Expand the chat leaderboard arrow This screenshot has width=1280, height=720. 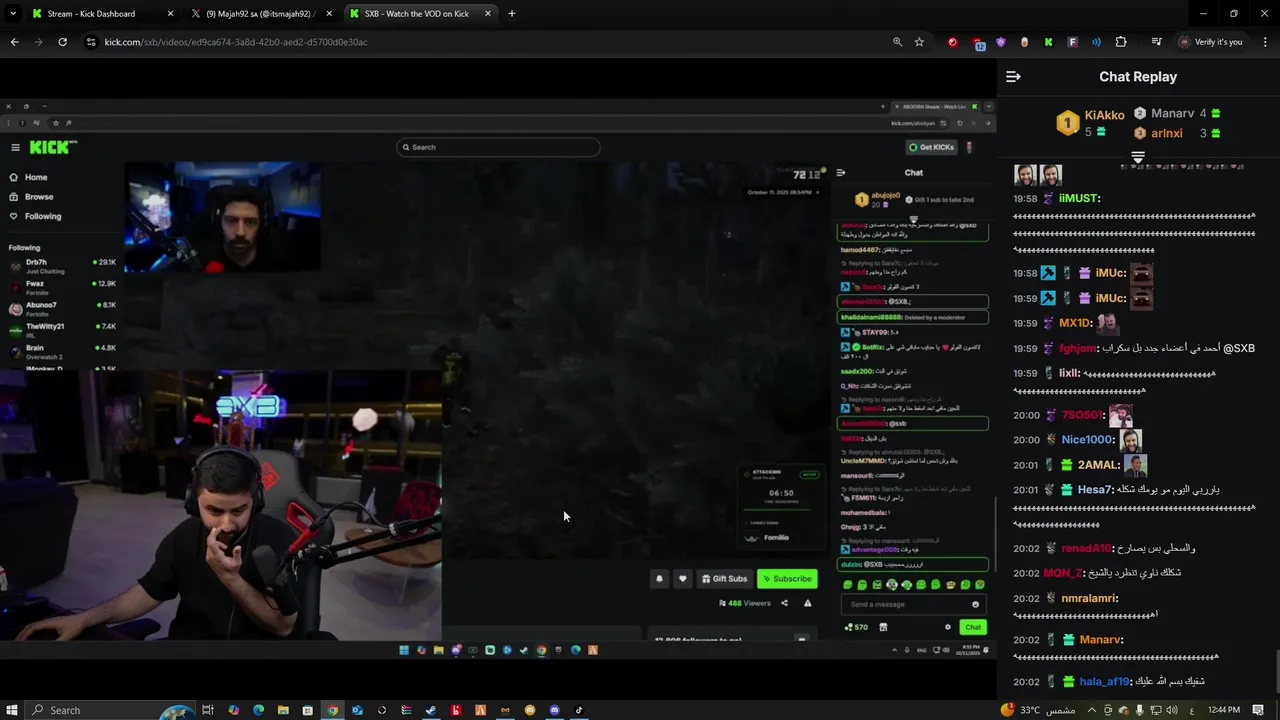1138,157
